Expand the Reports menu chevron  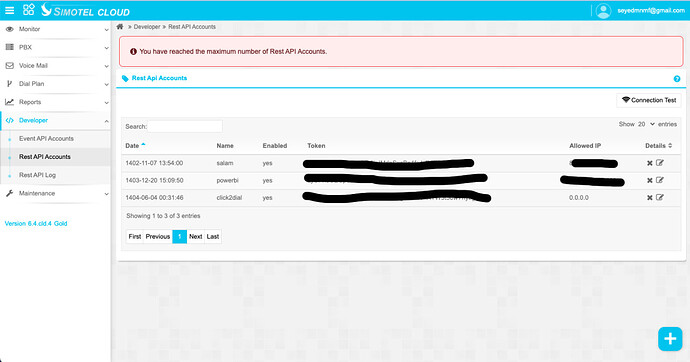click(106, 103)
